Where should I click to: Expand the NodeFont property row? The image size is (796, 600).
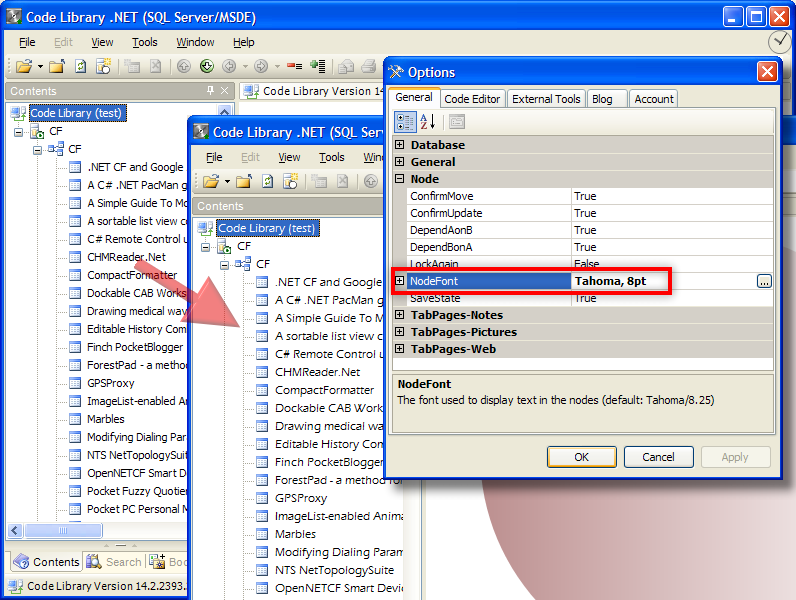[400, 281]
